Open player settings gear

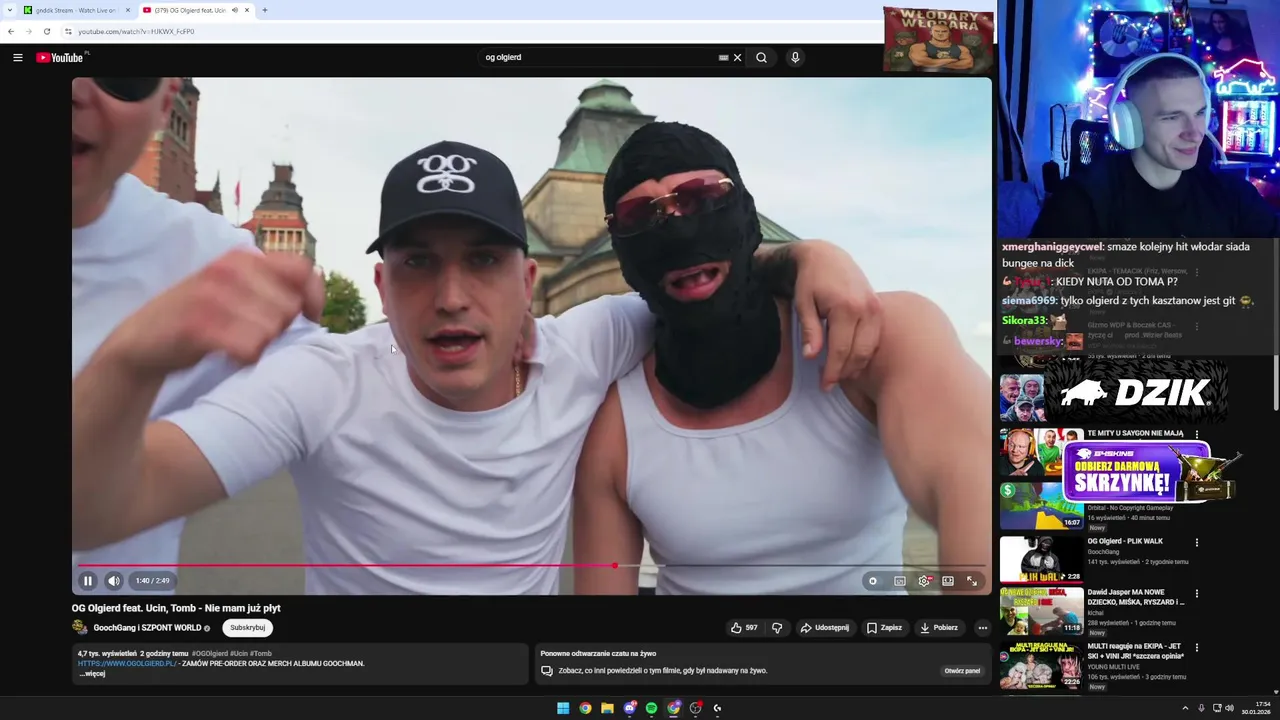click(924, 581)
